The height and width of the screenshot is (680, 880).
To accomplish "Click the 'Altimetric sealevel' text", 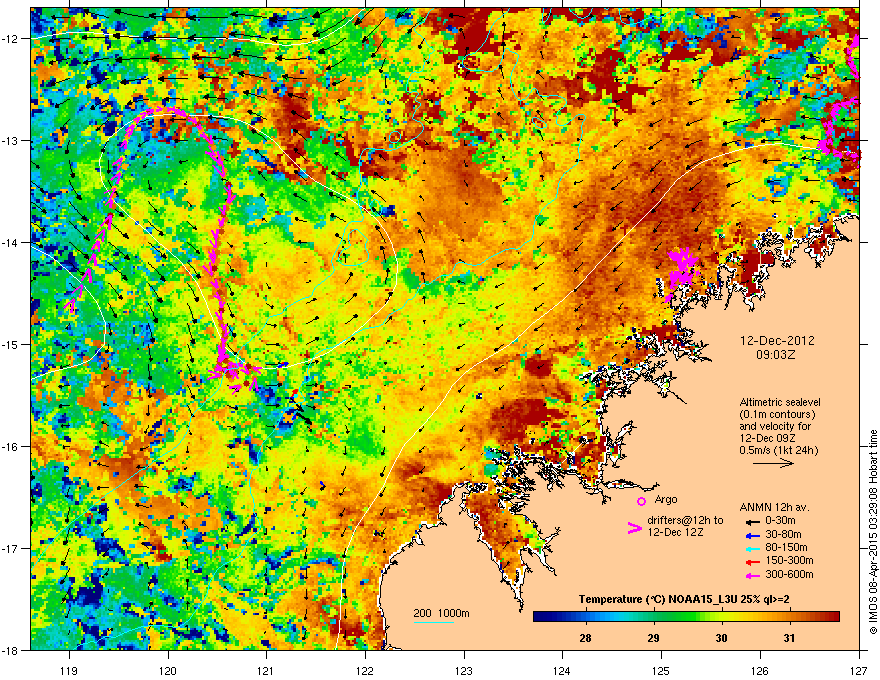I will pyautogui.click(x=780, y=402).
